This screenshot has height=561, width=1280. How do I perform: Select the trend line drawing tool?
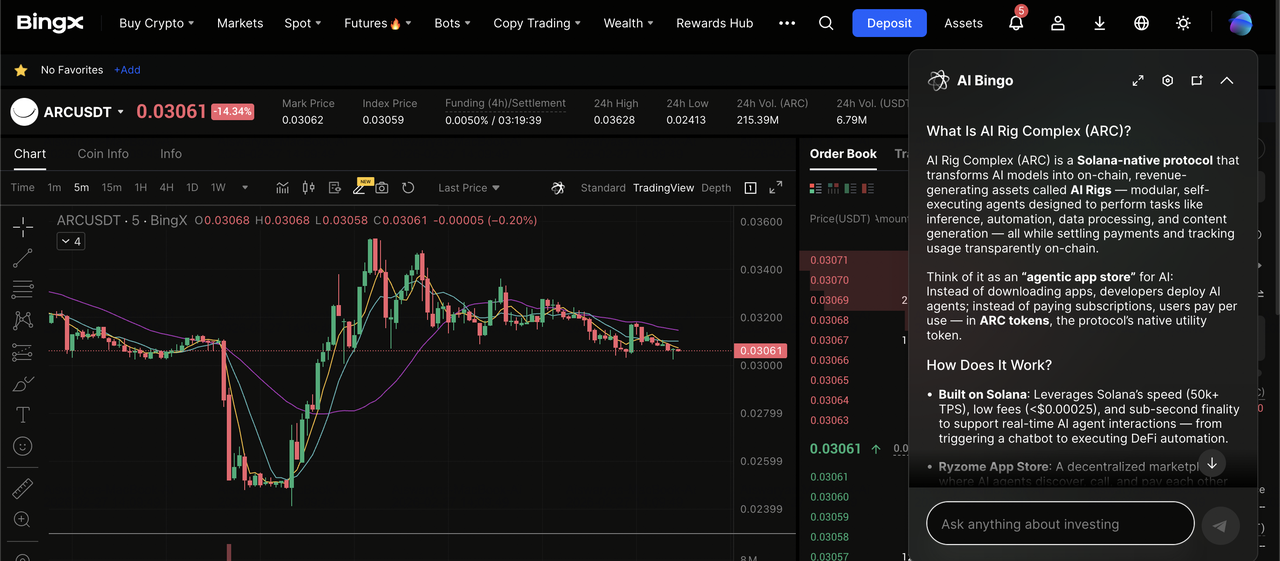point(22,258)
